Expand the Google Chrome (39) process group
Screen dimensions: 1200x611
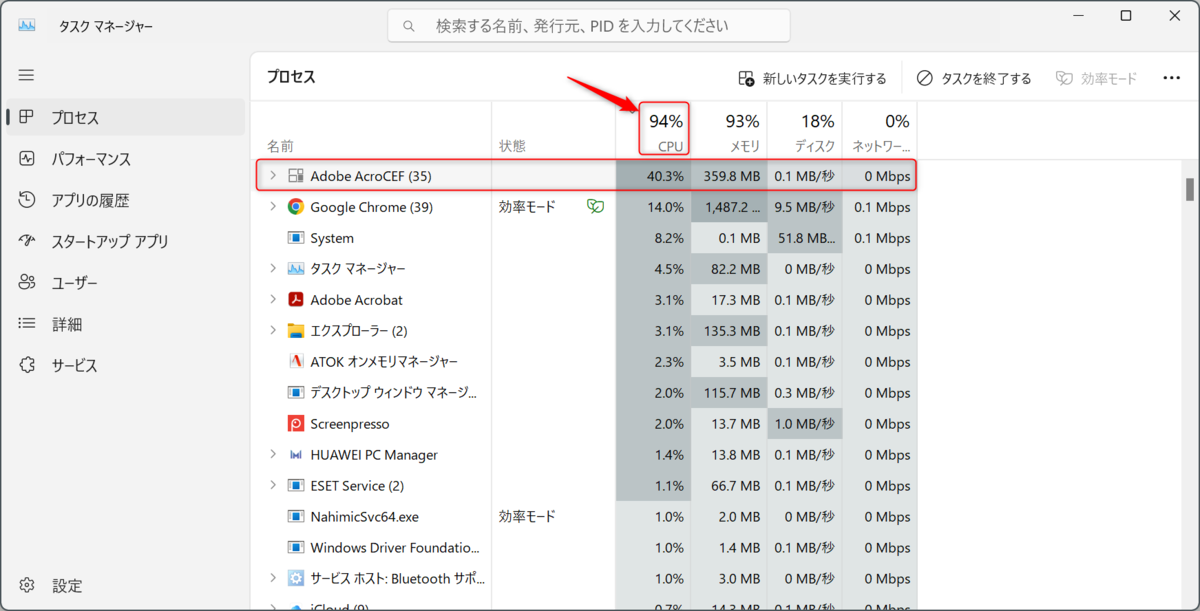(272, 207)
